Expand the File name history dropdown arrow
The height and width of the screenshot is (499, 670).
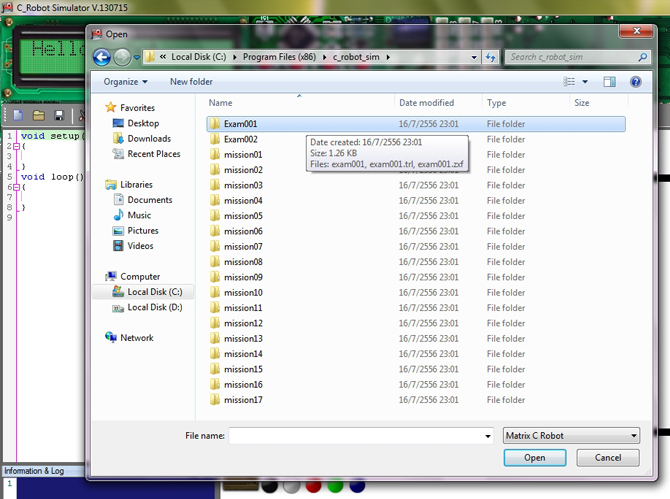486,436
